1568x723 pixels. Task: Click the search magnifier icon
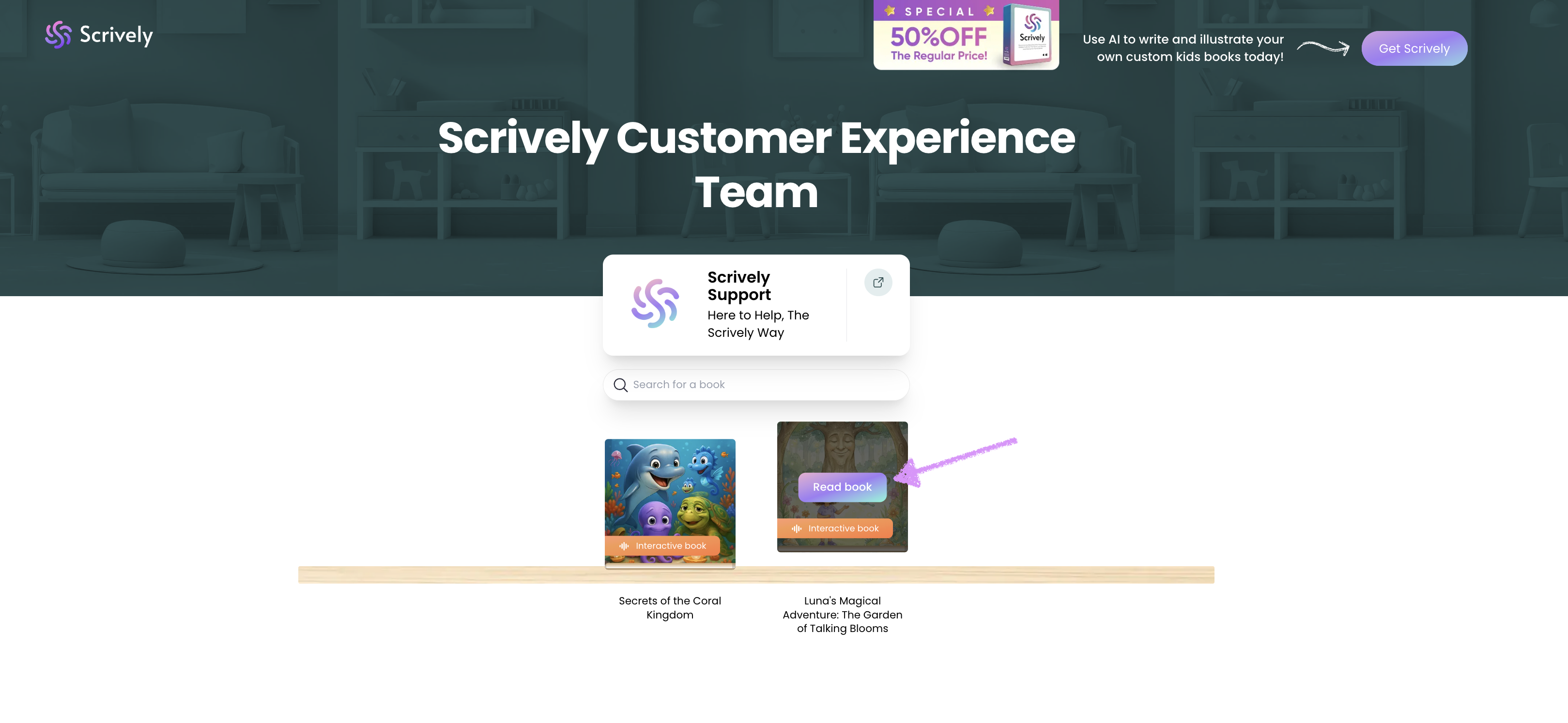[620, 385]
